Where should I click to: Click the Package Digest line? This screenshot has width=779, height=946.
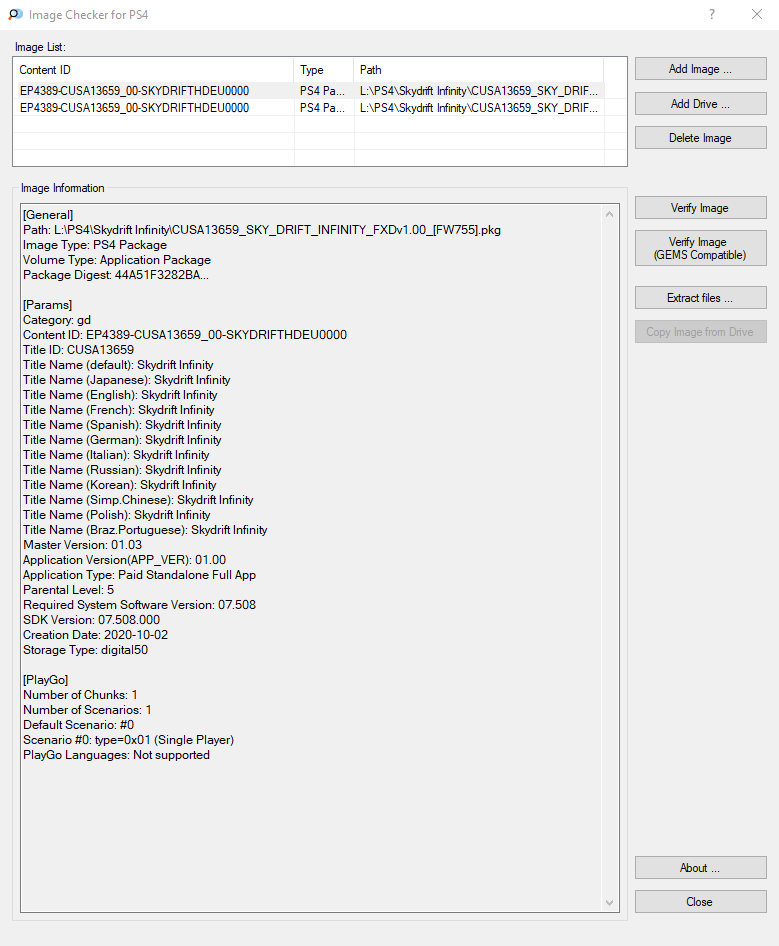tap(116, 275)
